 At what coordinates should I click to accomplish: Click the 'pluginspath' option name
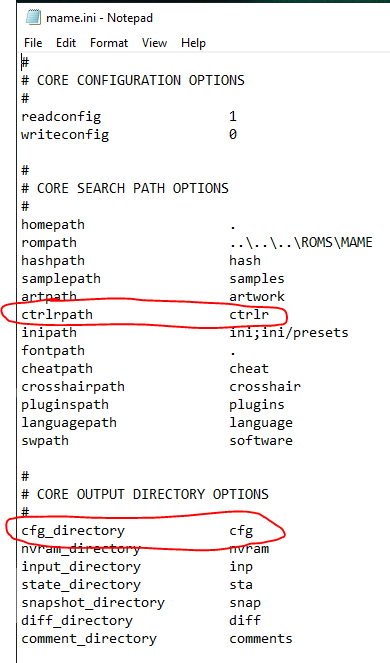coord(65,405)
